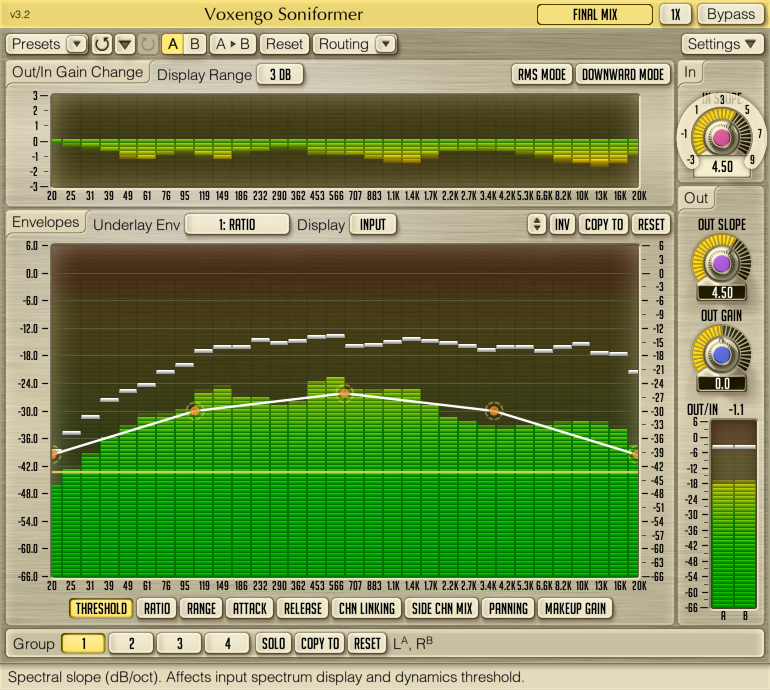
Task: Click envelope RESET button
Action: tap(651, 224)
